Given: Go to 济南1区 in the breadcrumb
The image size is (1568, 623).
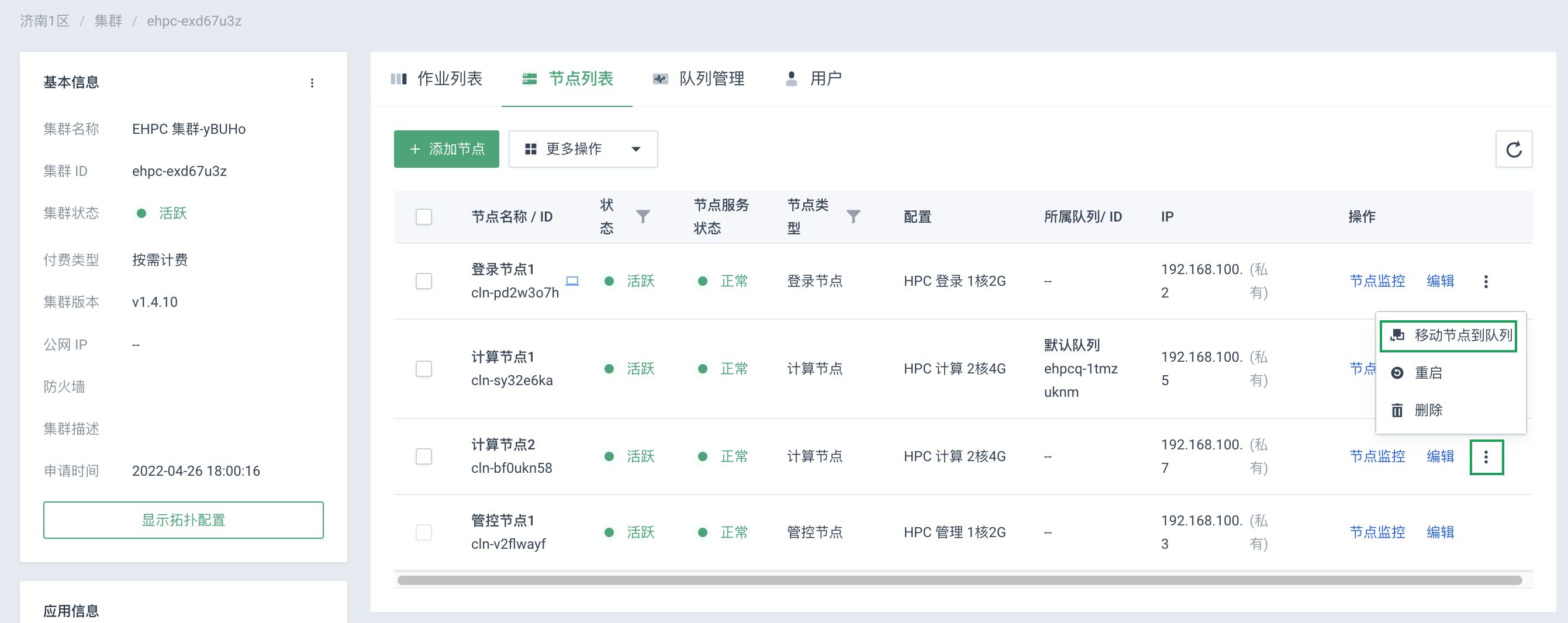Looking at the screenshot, I should (x=44, y=21).
